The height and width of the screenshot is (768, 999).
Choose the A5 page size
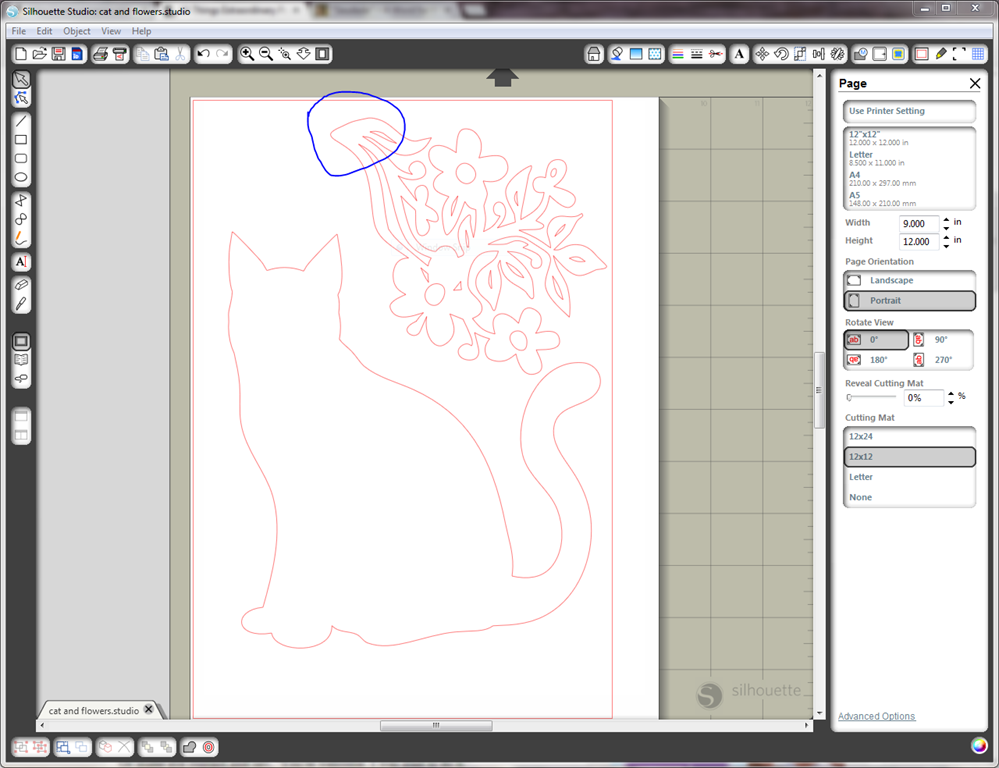point(909,199)
